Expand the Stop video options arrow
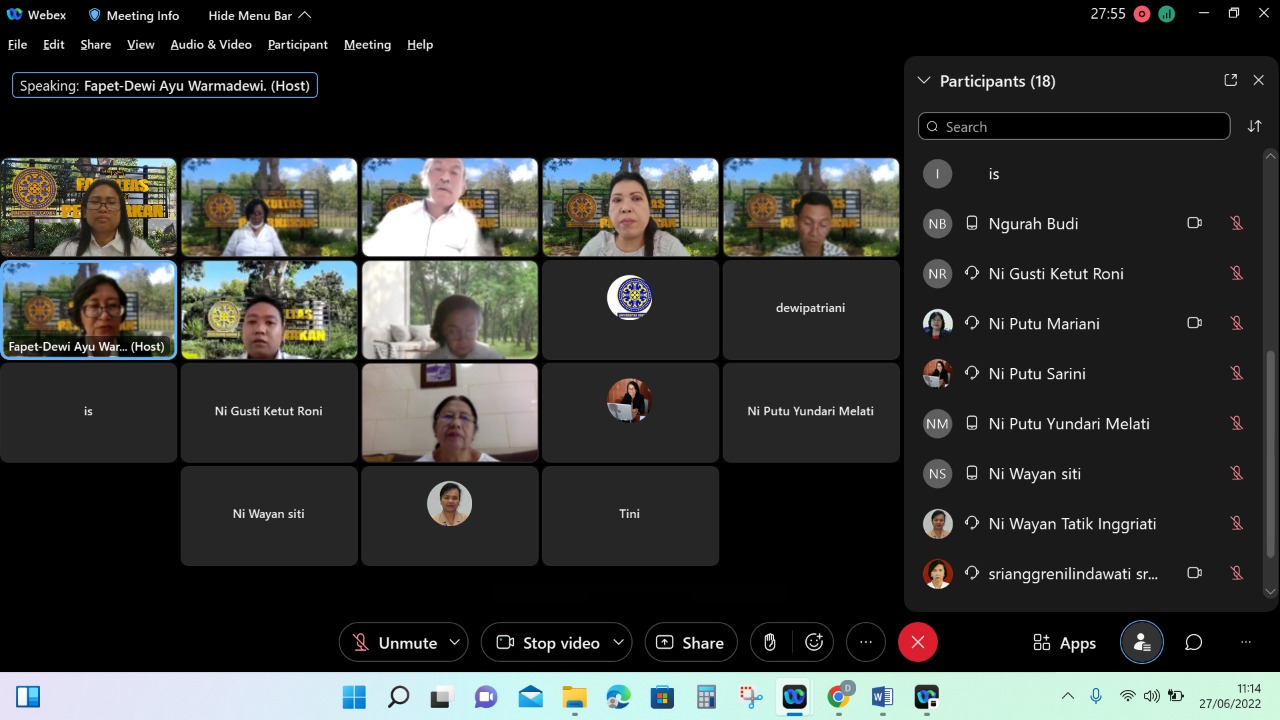This screenshot has width=1280, height=720. (619, 642)
